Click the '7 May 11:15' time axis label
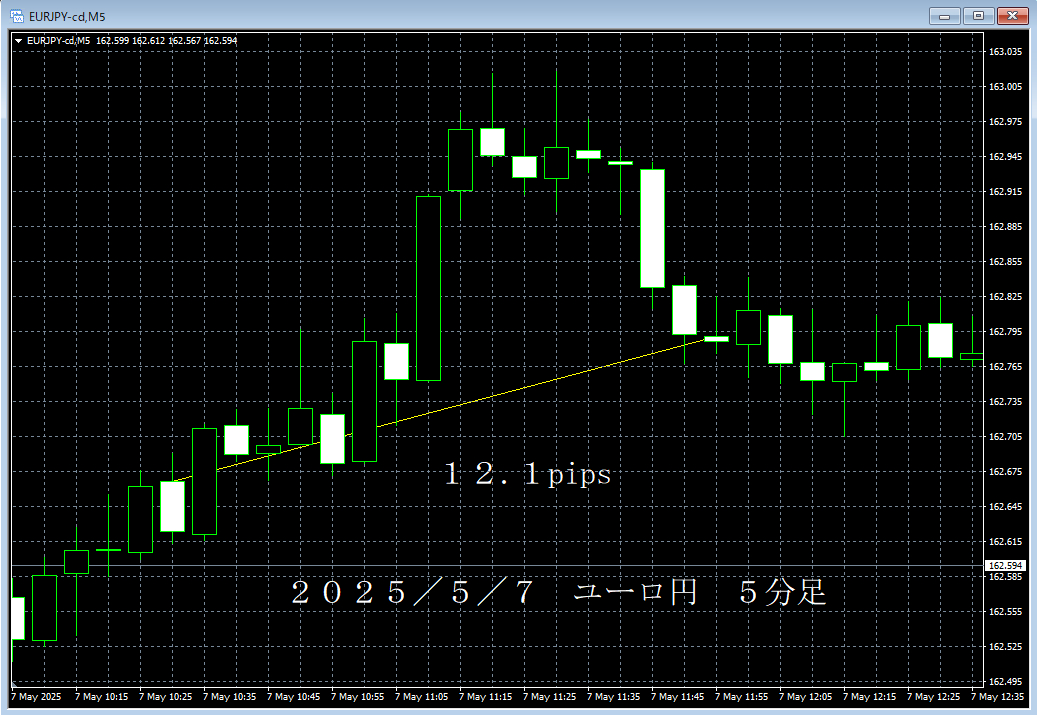 coord(486,696)
